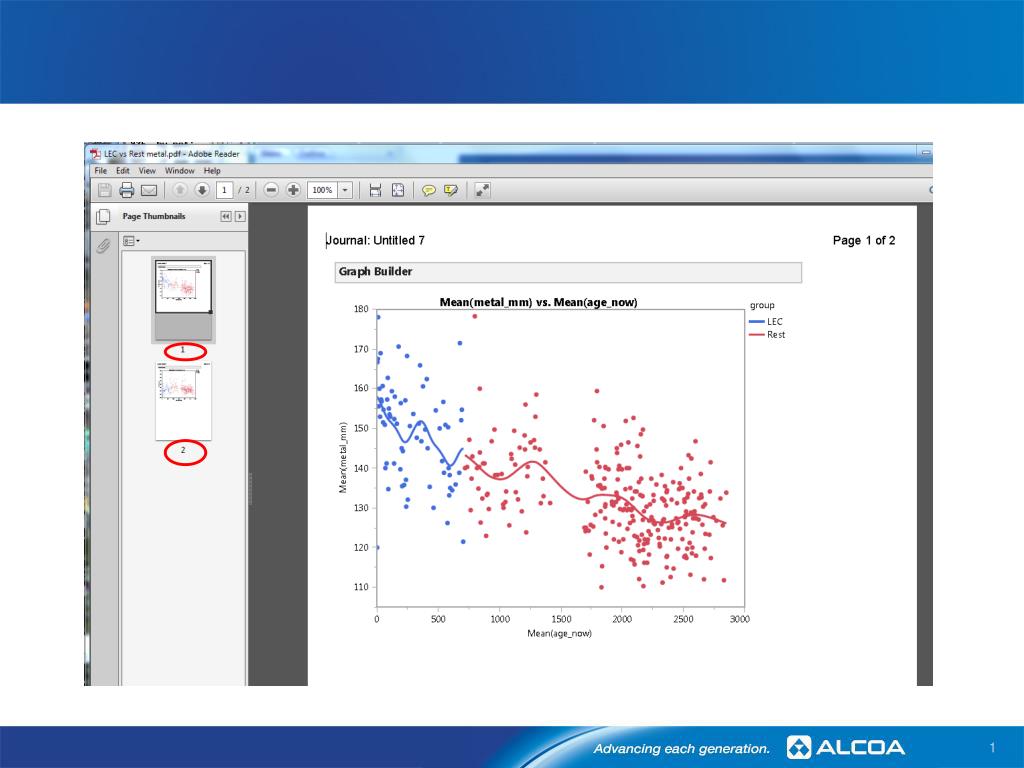The image size is (1024, 768).
Task: Open the attachments paperclip panel
Action: coord(103,246)
